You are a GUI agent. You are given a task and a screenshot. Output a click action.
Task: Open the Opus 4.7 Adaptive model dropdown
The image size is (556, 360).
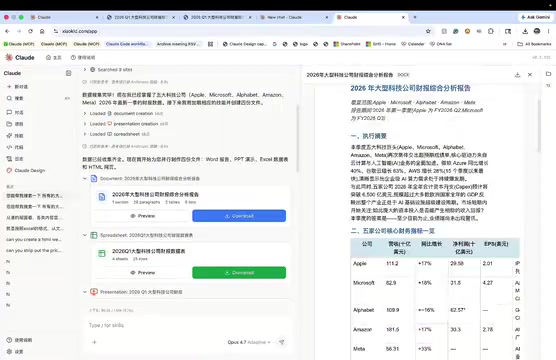(x=249, y=342)
